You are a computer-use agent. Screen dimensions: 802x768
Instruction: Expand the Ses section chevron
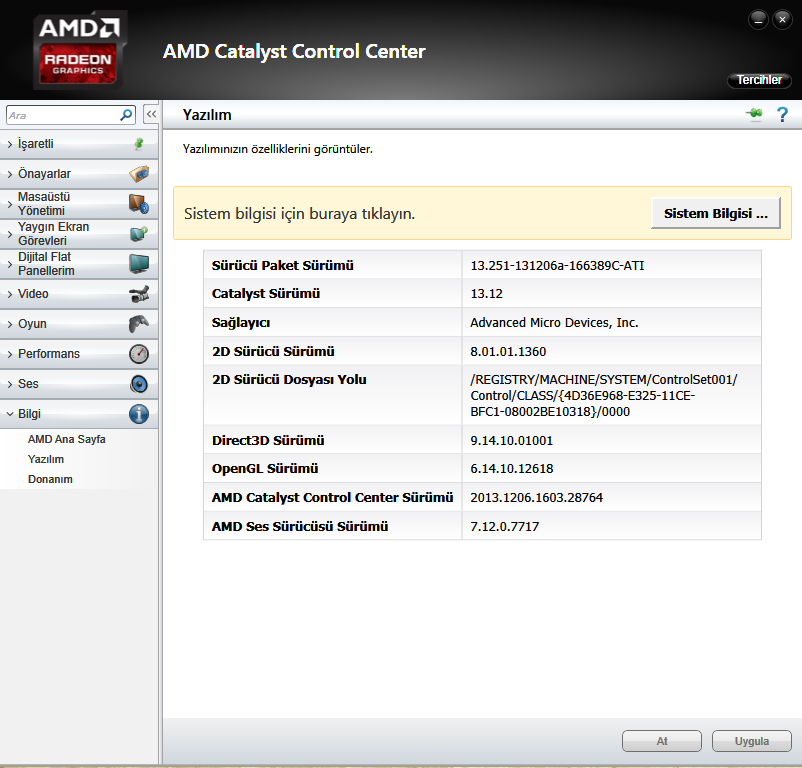(10, 385)
